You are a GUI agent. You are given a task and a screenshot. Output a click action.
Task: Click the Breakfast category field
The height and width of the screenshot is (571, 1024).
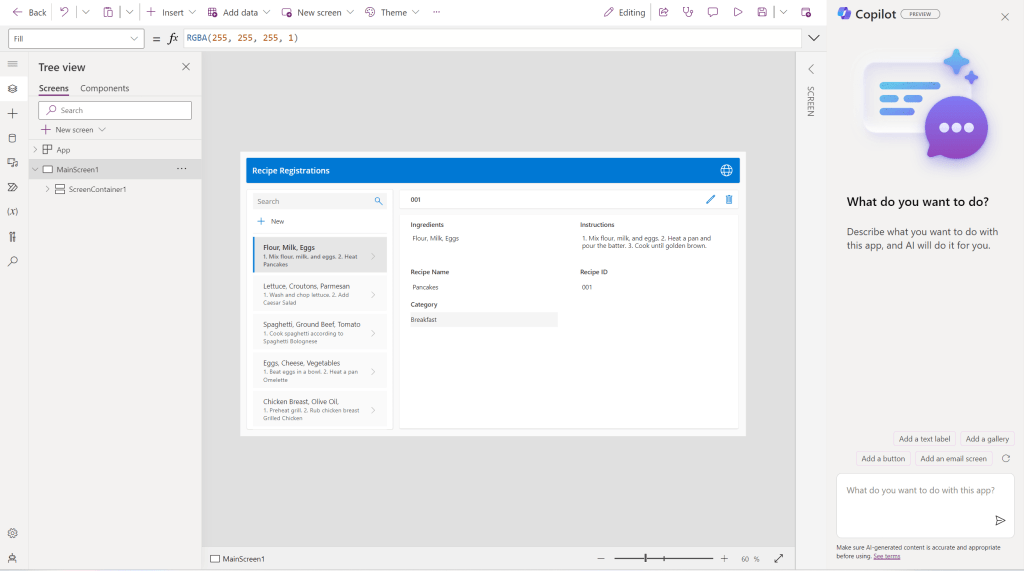tap(483, 319)
